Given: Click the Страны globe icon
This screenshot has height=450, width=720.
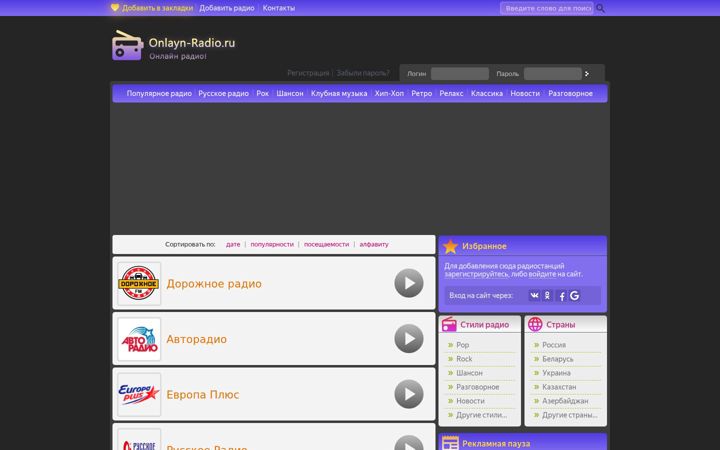Looking at the screenshot, I should coord(535,324).
